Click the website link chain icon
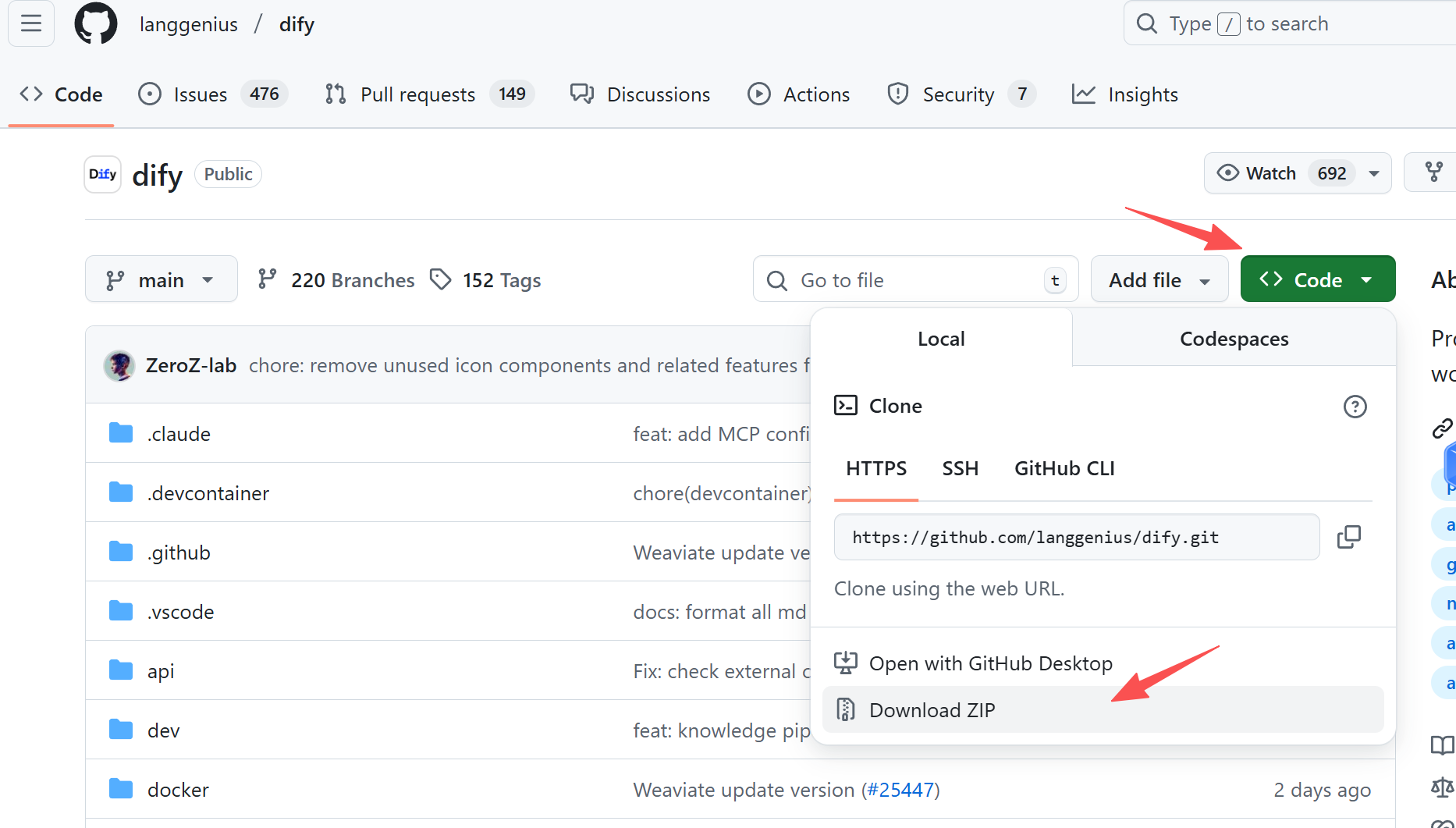Screen dimensions: 1456x828 pyautogui.click(x=1442, y=428)
